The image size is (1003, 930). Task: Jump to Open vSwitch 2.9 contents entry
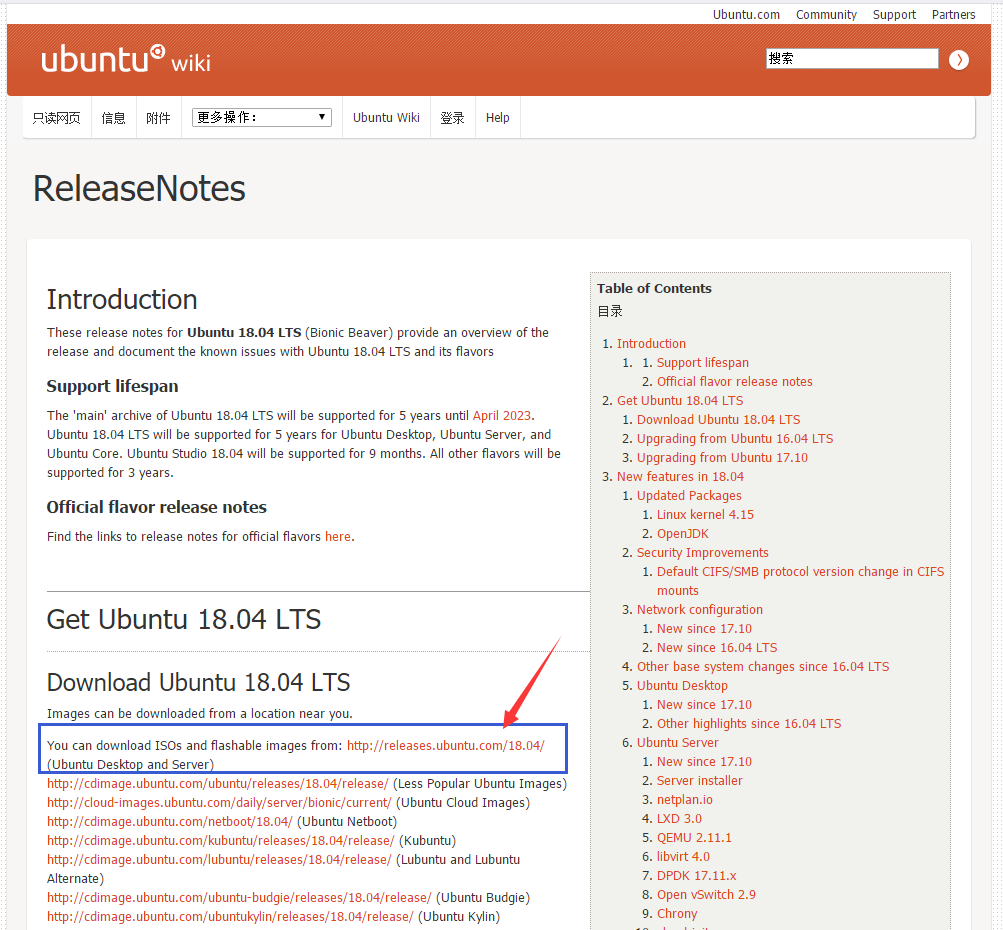(x=706, y=895)
